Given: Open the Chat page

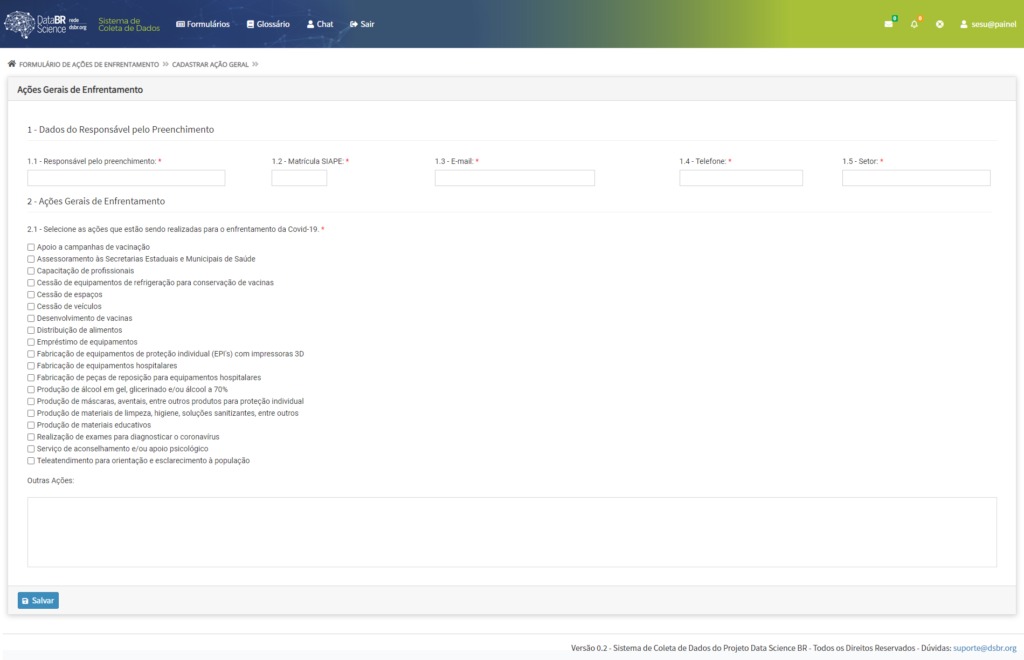Looking at the screenshot, I should pyautogui.click(x=320, y=24).
